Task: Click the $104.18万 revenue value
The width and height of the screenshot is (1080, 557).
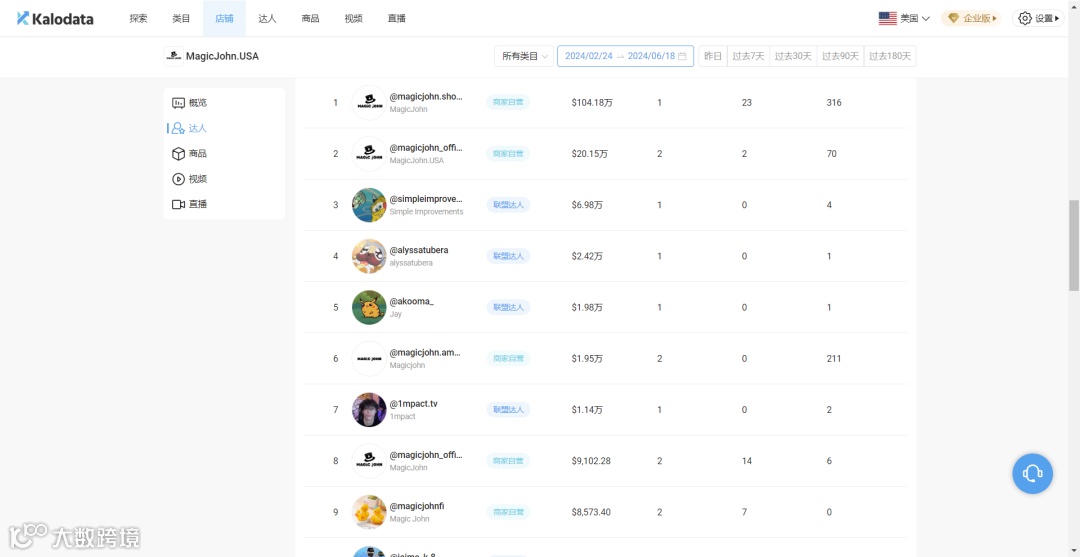Action: click(x=592, y=103)
